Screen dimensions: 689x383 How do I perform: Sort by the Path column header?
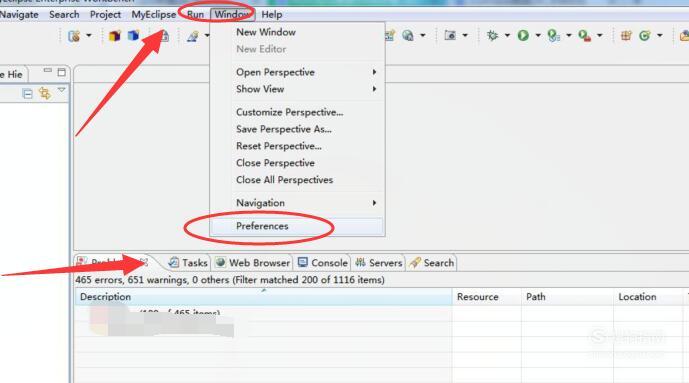point(567,297)
